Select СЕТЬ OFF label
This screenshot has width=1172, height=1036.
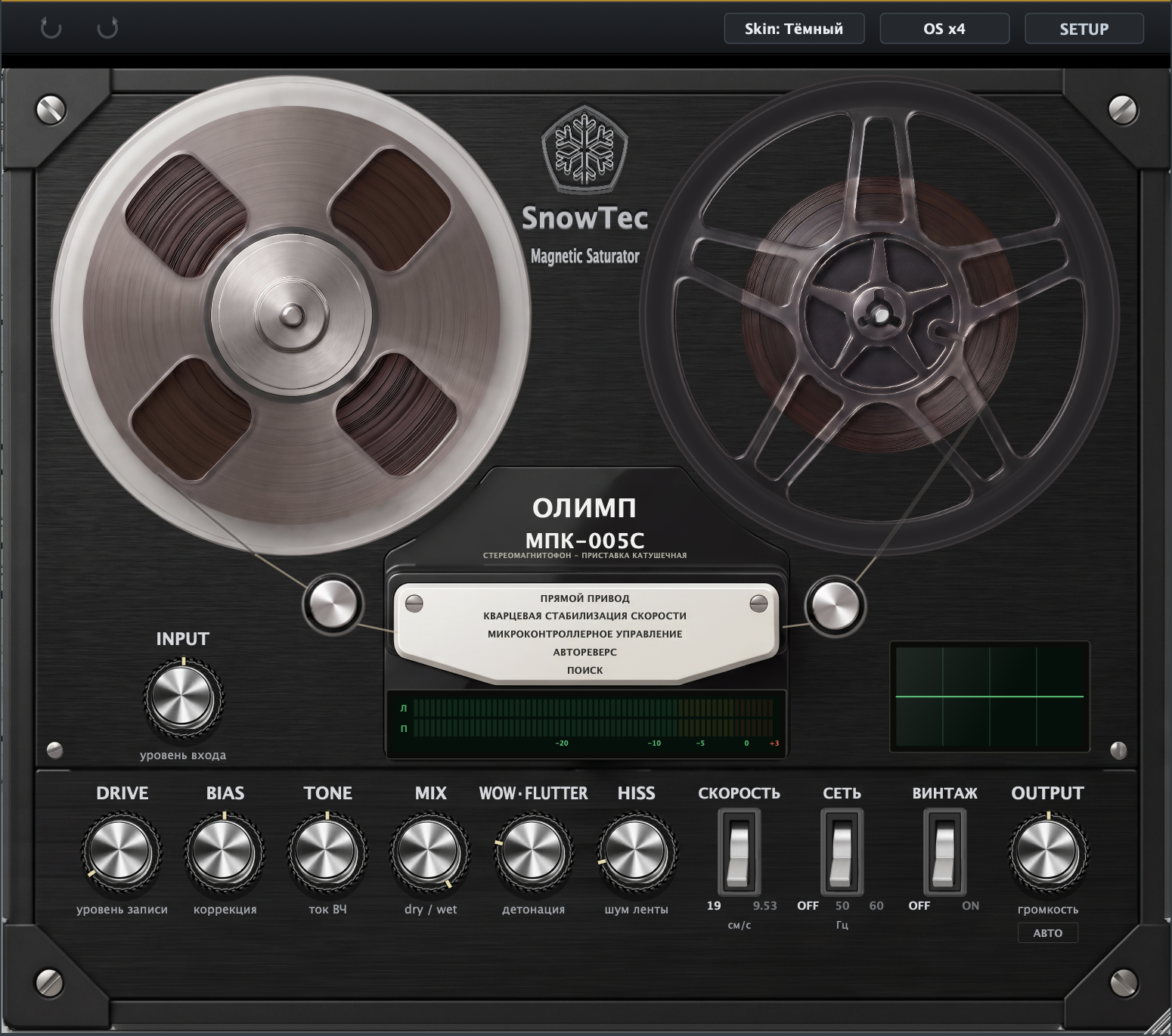pos(808,906)
